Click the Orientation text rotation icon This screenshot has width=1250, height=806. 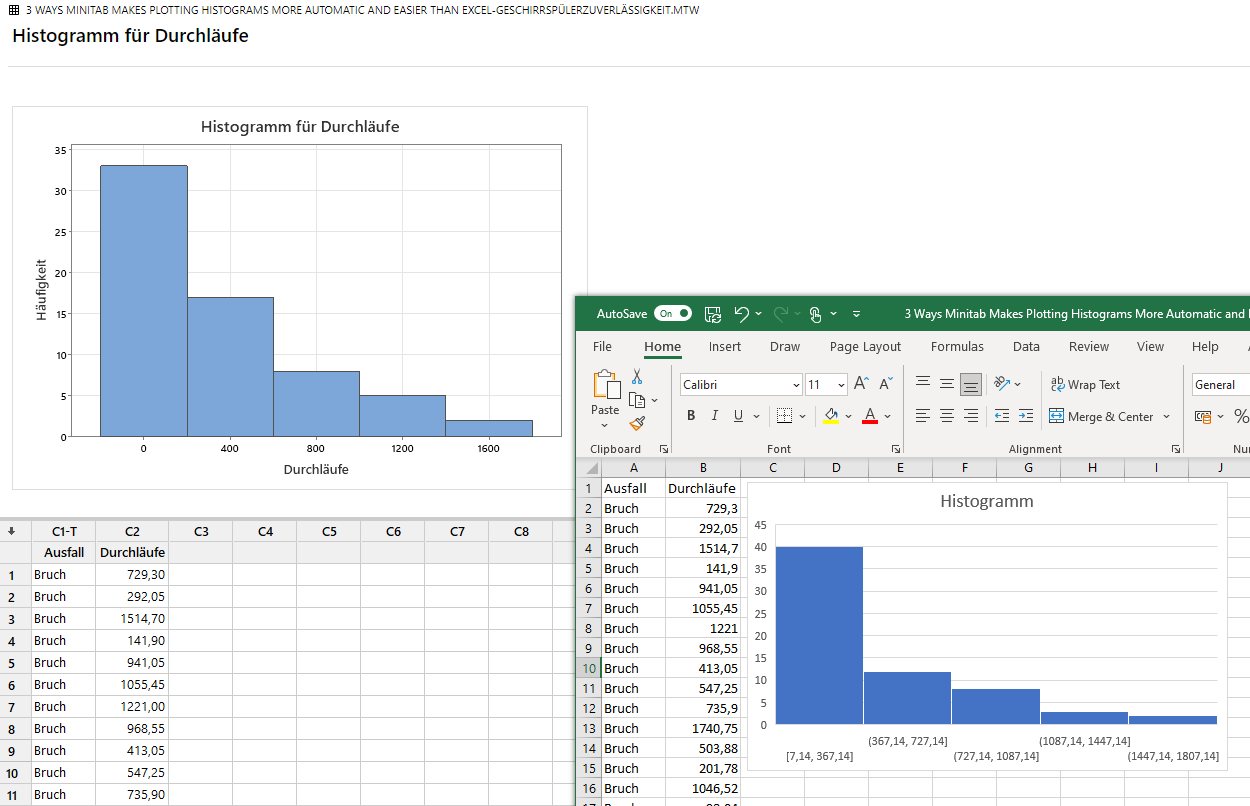[x=1002, y=384]
